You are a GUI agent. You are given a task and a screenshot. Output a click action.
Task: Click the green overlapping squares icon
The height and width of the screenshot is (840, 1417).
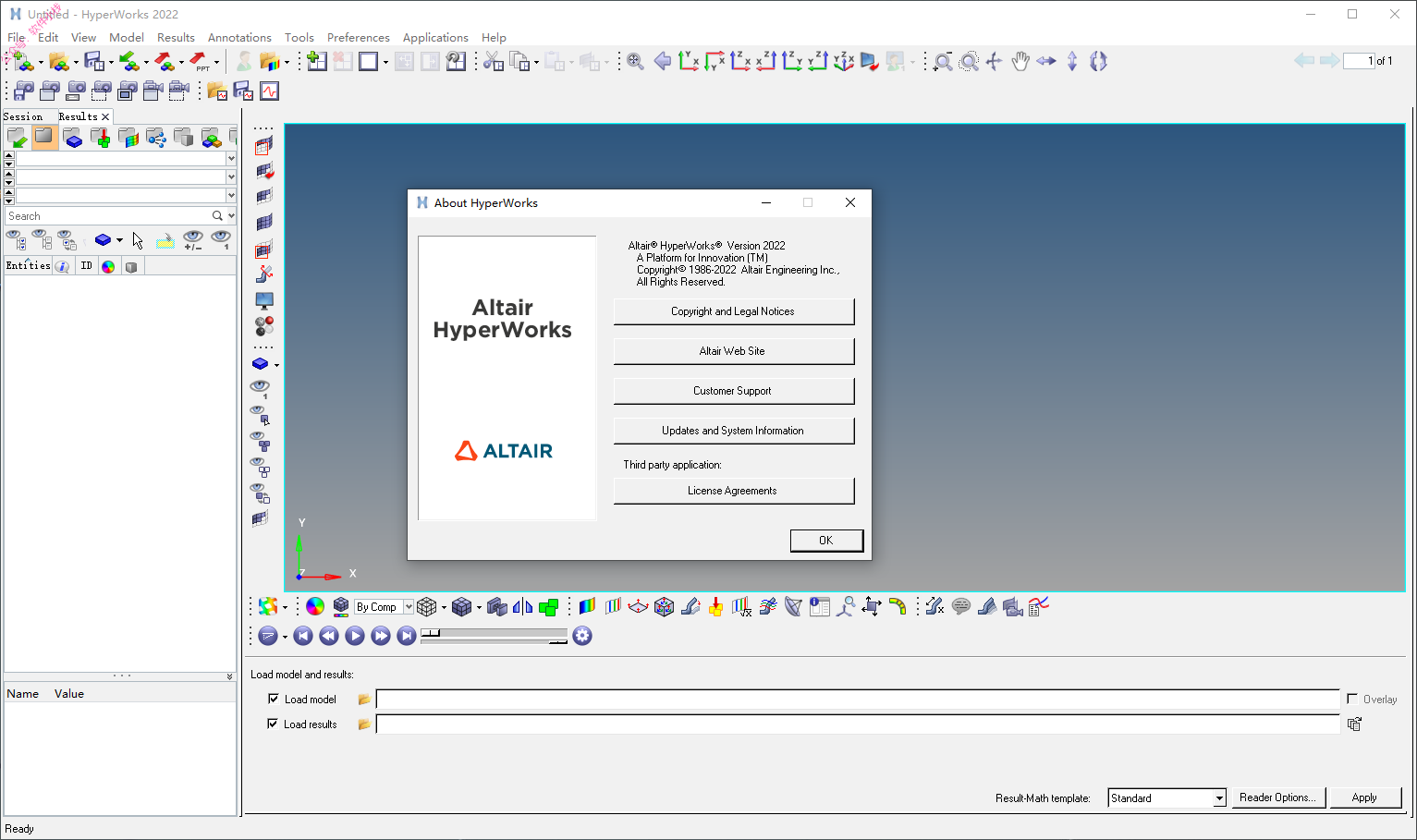[x=548, y=606]
